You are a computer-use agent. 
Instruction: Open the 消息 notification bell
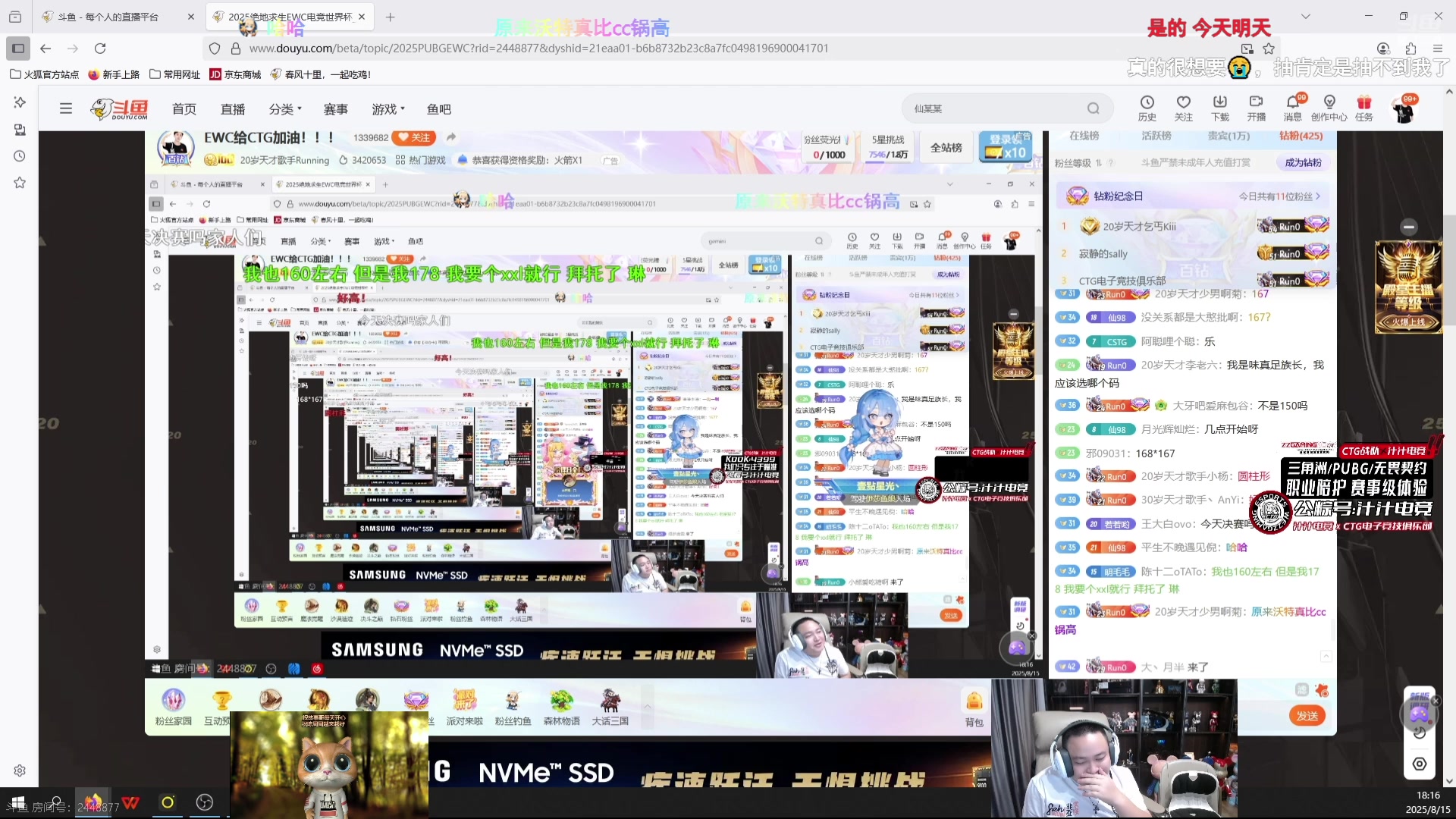click(1292, 108)
